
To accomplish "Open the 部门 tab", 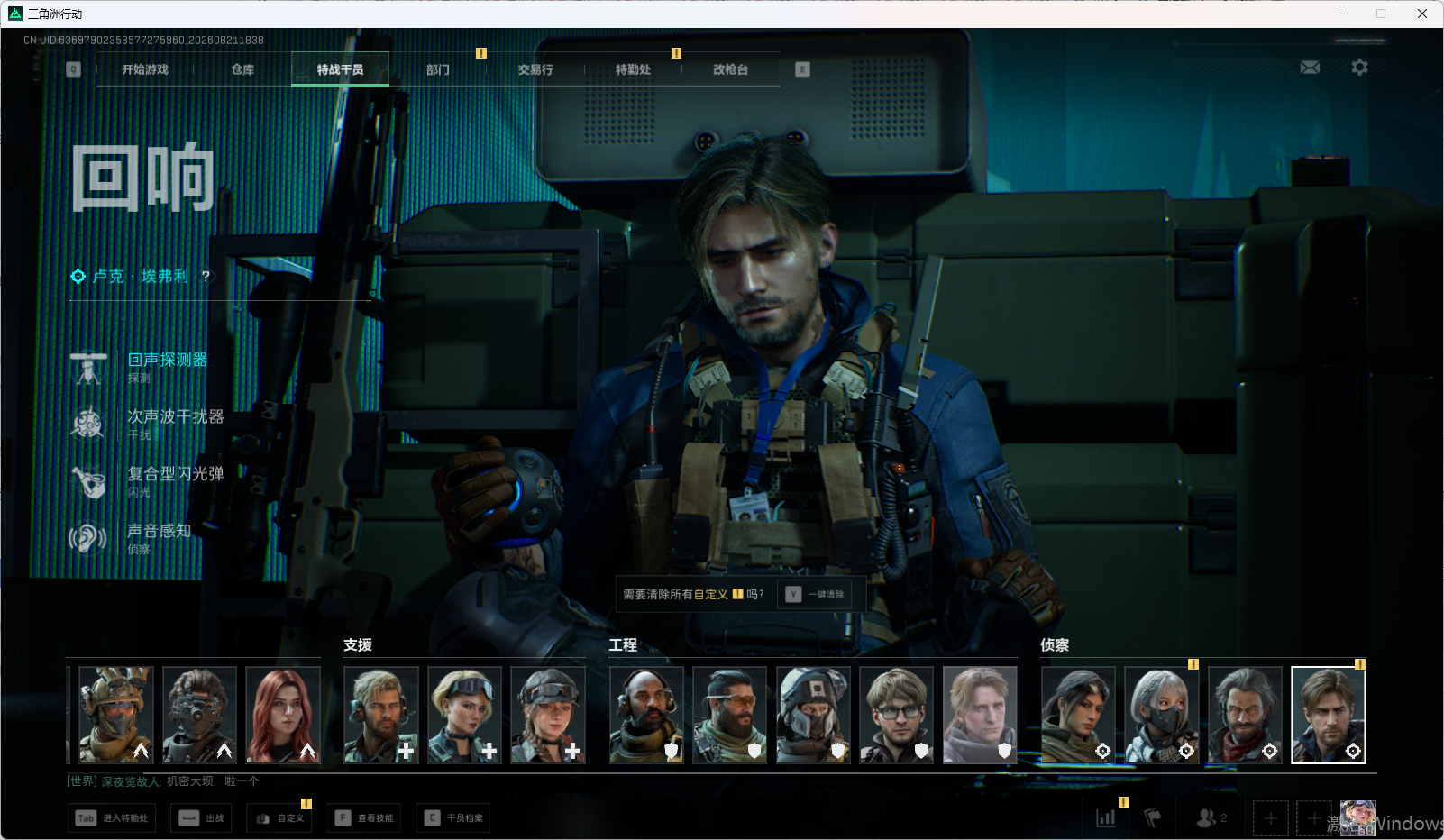I will pyautogui.click(x=438, y=69).
